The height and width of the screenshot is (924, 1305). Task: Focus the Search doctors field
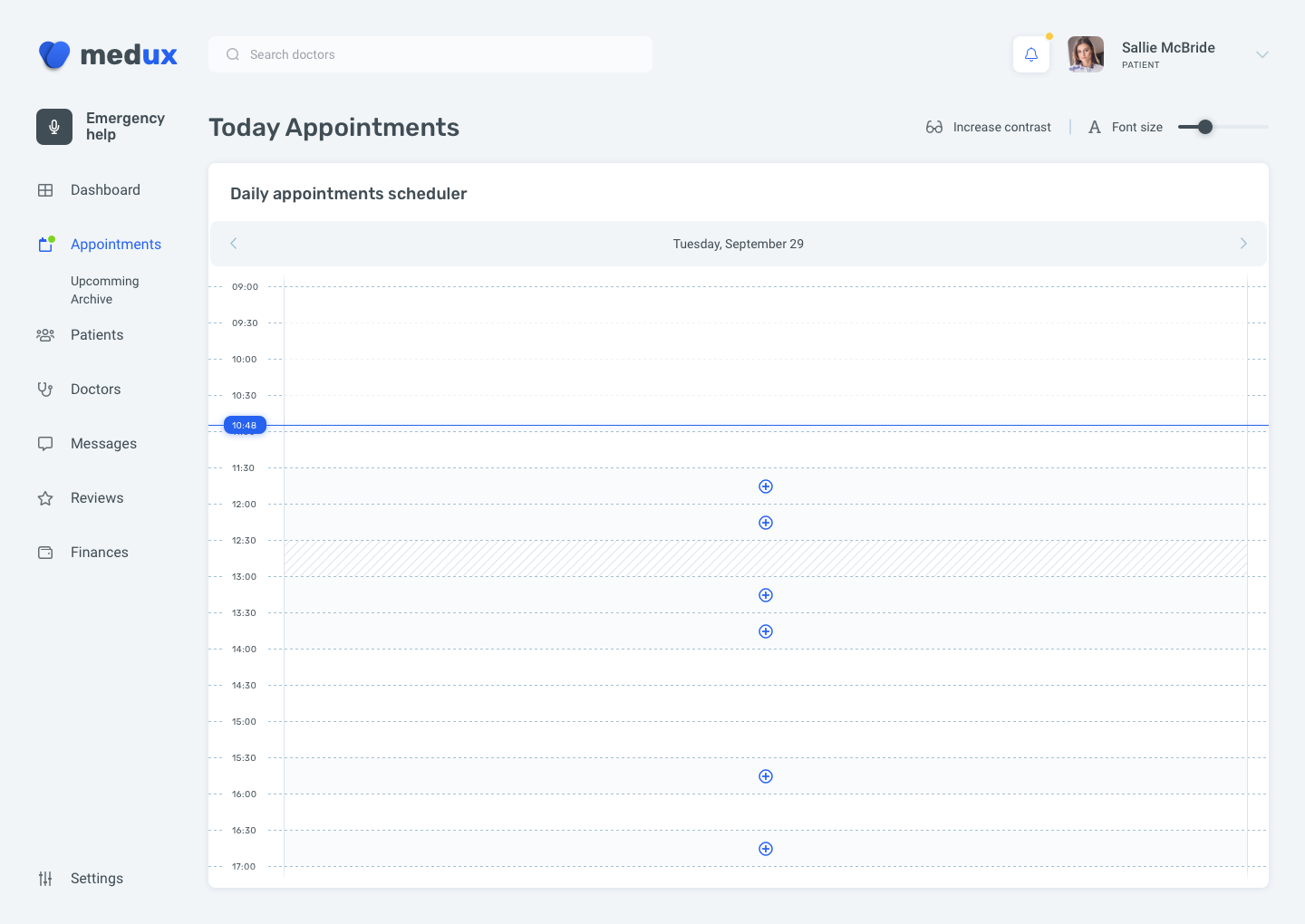pos(430,54)
